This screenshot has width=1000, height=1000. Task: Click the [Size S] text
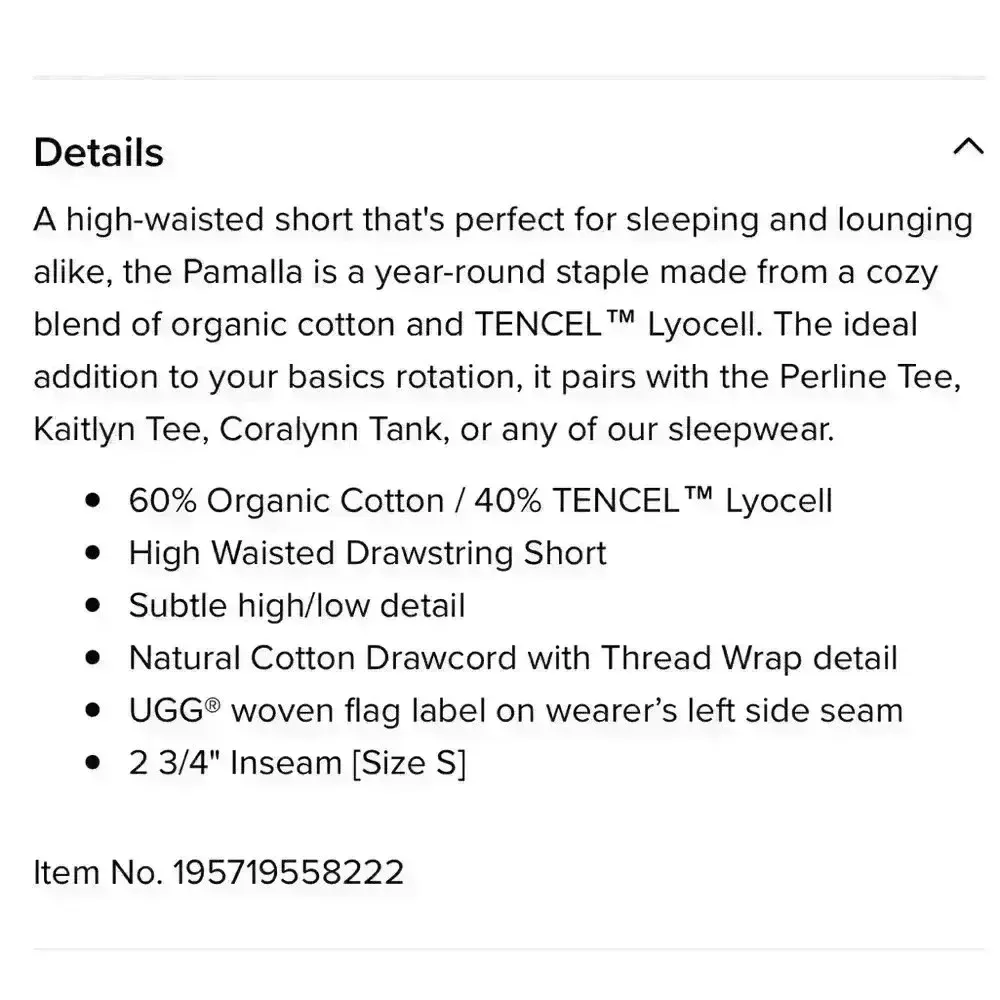(x=407, y=763)
